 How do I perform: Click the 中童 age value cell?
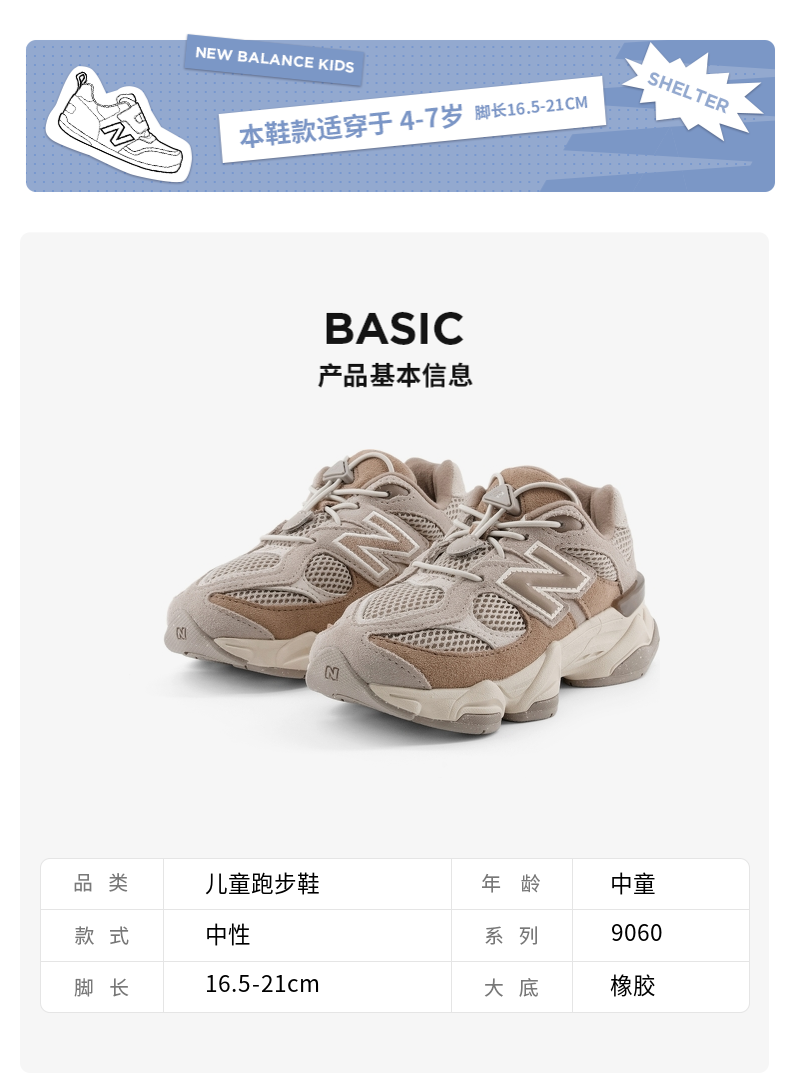[x=633, y=883]
